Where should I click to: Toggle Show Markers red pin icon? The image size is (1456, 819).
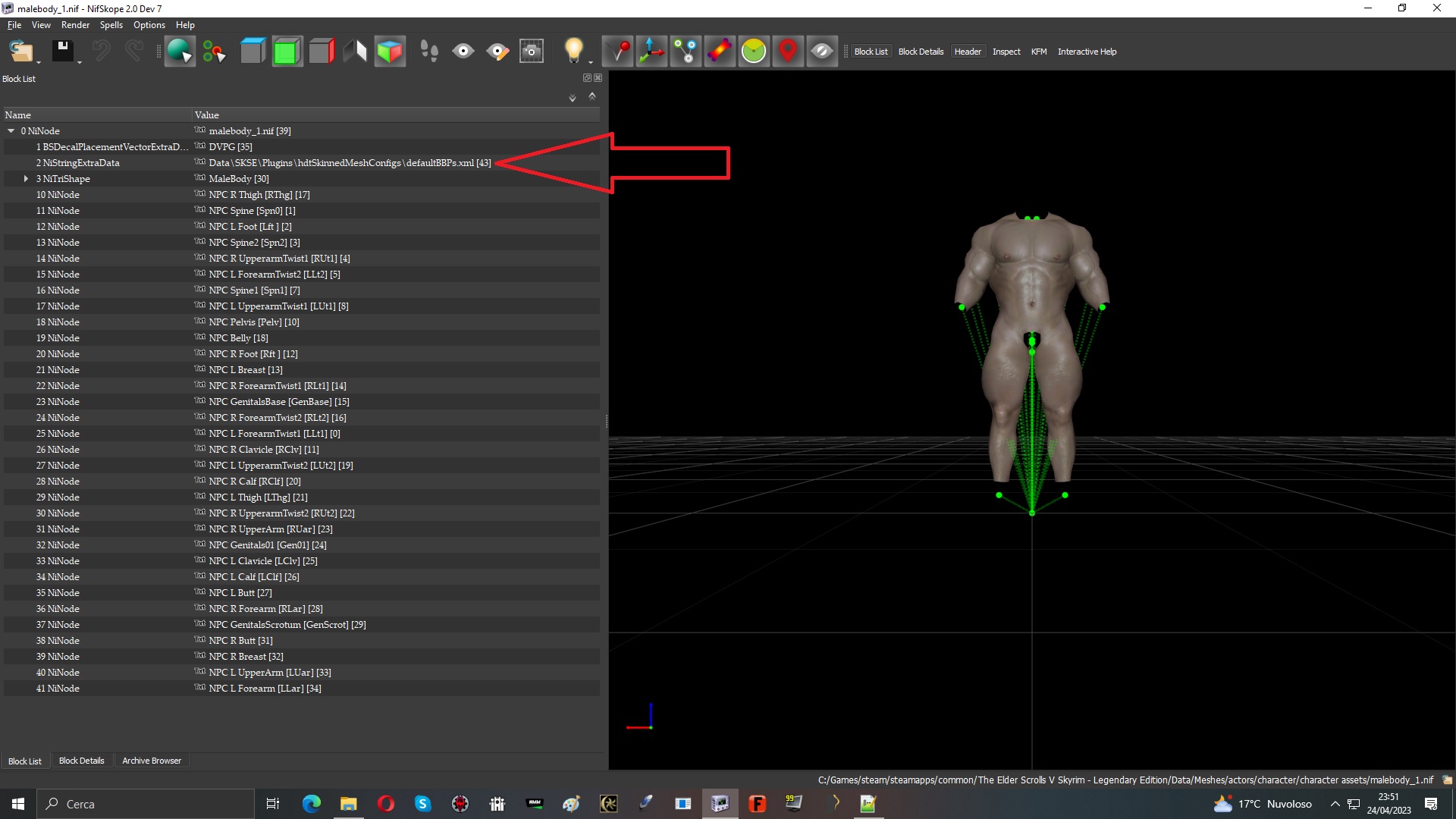788,52
